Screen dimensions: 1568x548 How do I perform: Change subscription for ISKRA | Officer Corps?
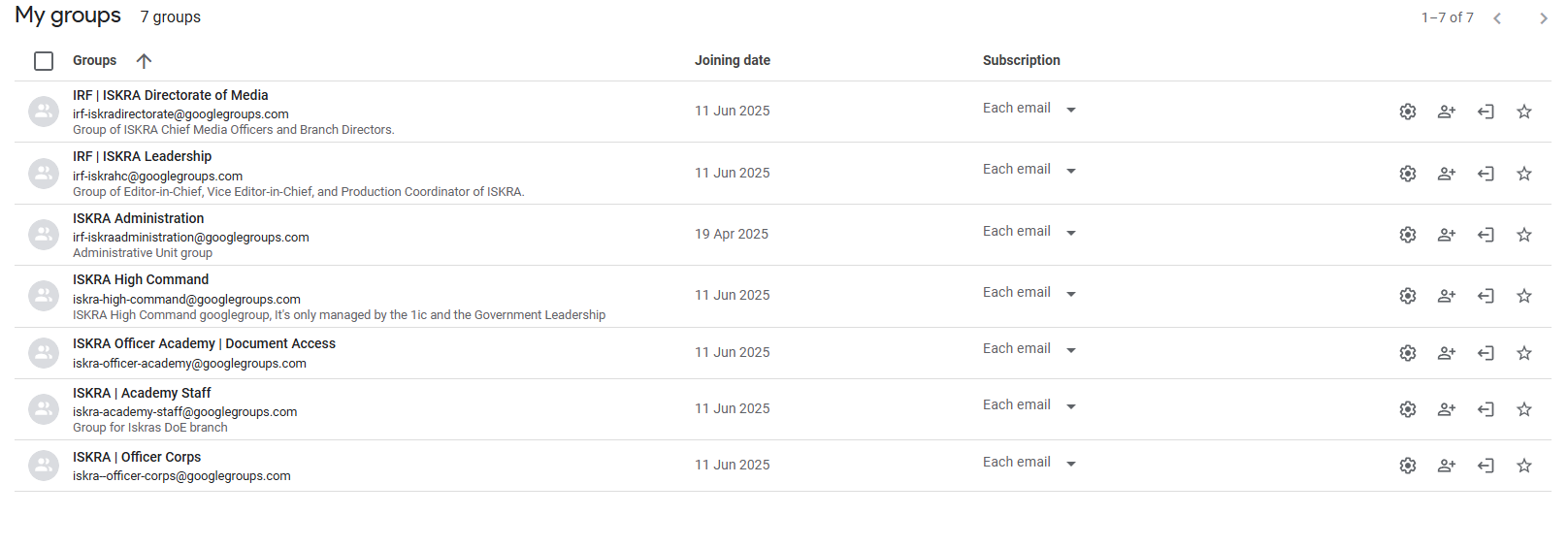click(1029, 463)
